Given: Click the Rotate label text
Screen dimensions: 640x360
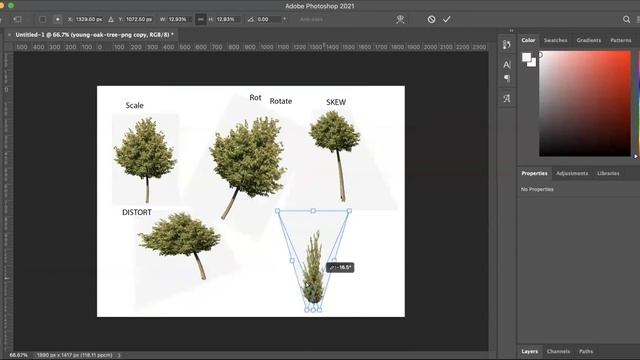Looking at the screenshot, I should click(281, 101).
